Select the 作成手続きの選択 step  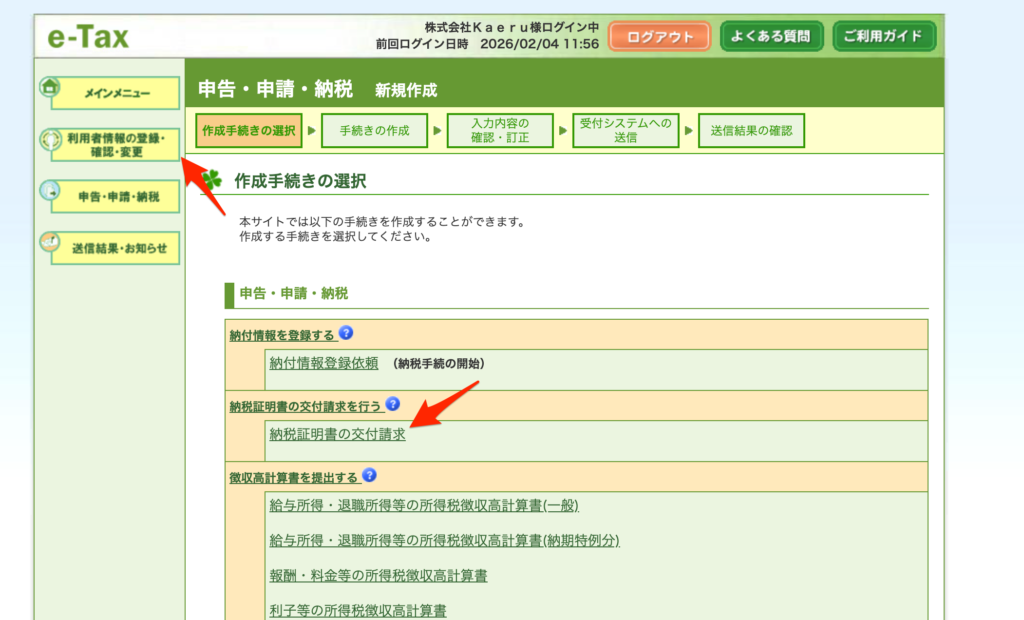tap(248, 131)
